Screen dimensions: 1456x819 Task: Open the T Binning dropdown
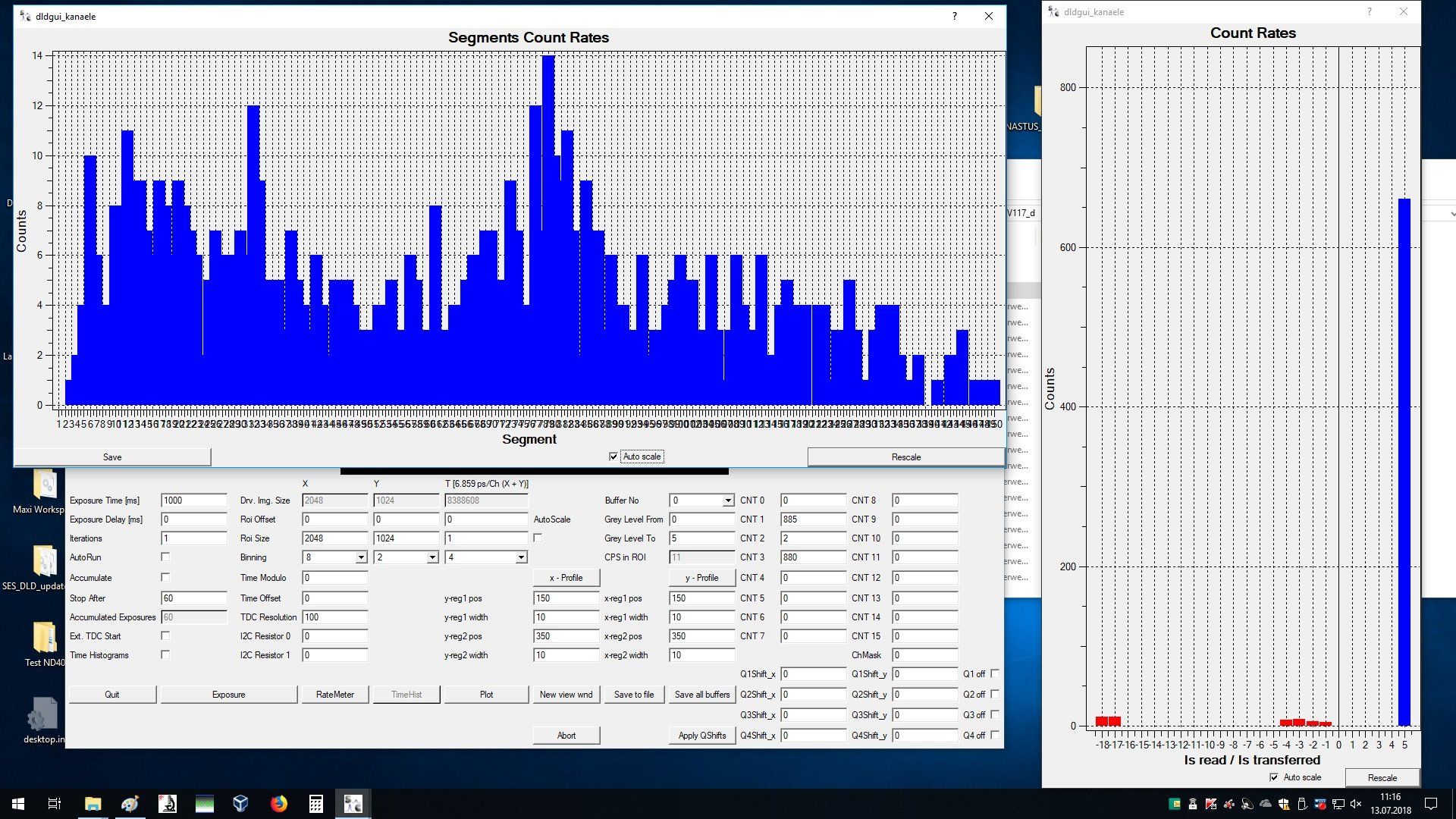pyautogui.click(x=521, y=557)
